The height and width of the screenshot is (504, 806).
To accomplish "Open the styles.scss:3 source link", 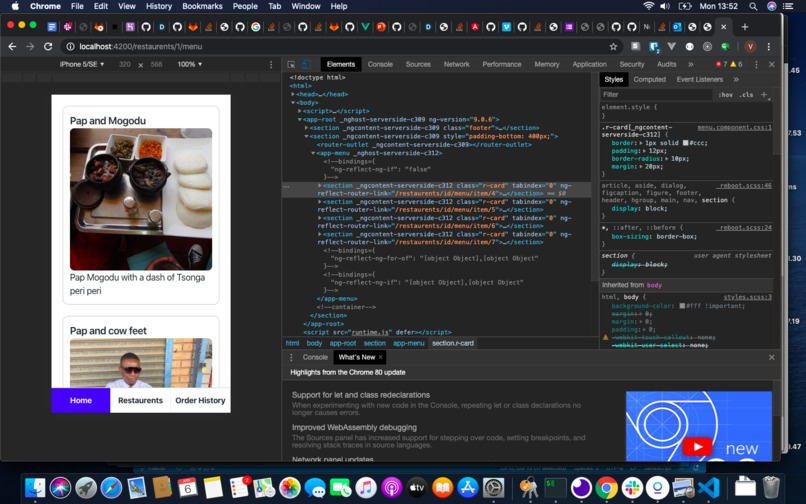I will tap(747, 297).
